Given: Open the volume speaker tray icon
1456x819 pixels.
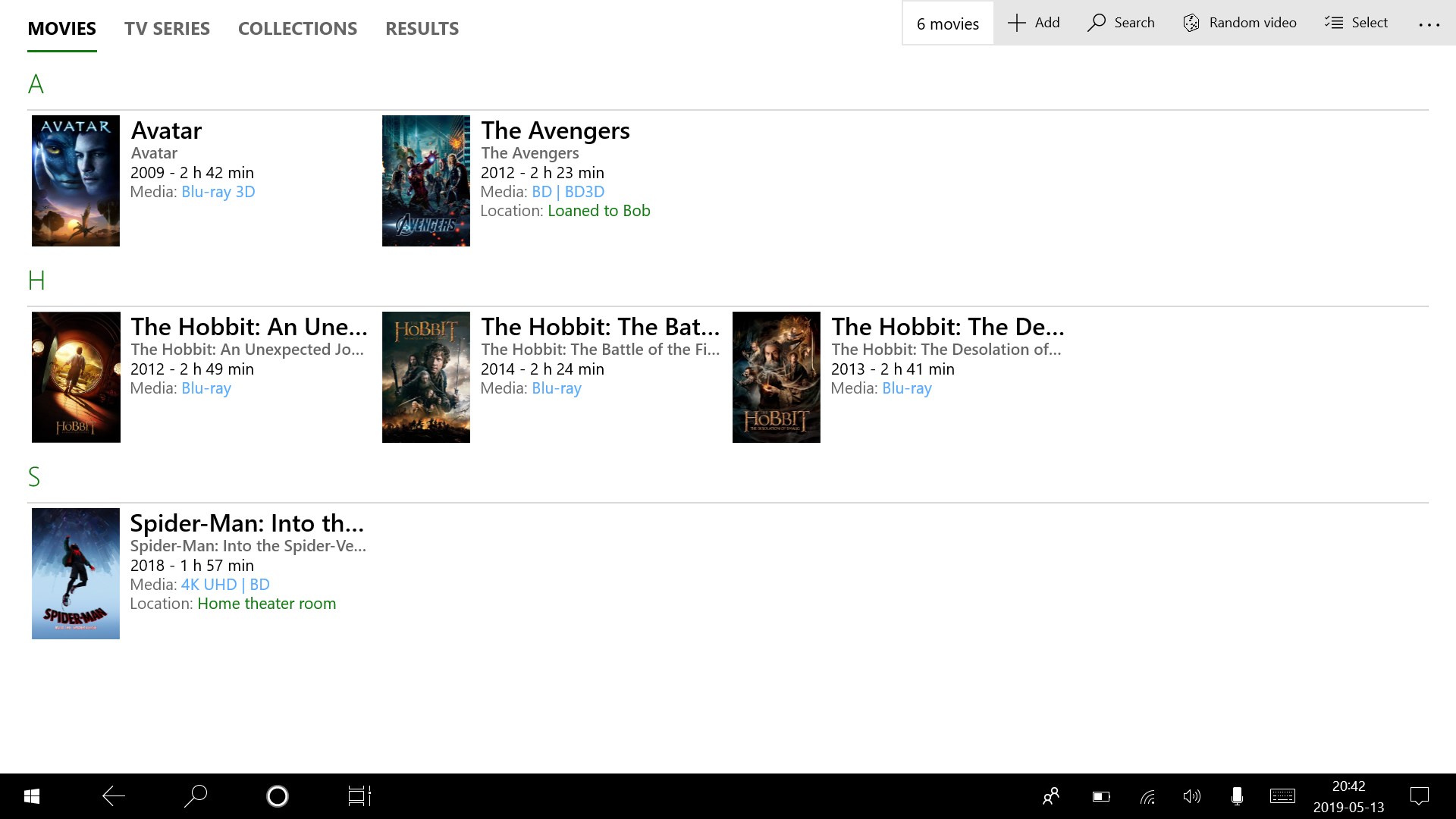Looking at the screenshot, I should 1191,796.
